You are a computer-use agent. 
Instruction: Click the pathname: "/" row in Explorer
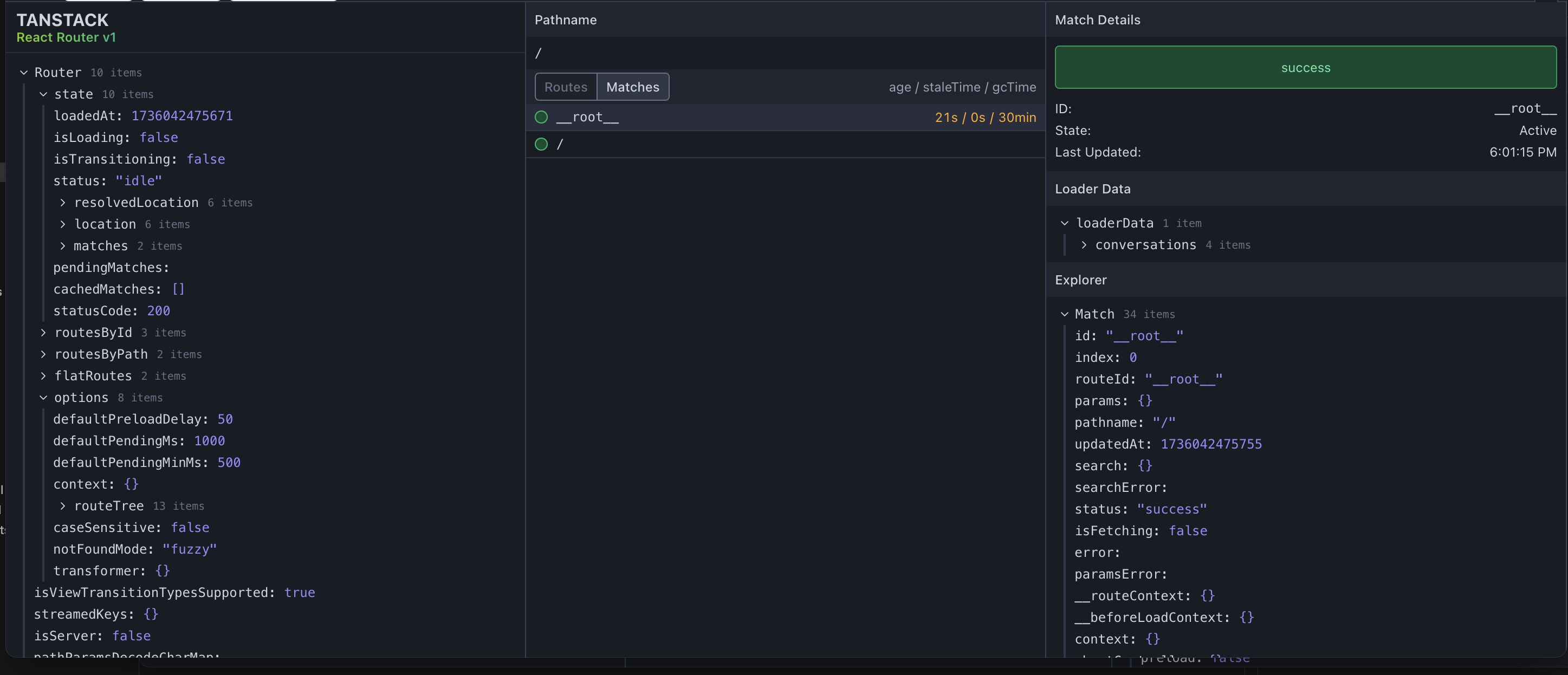[1125, 423]
